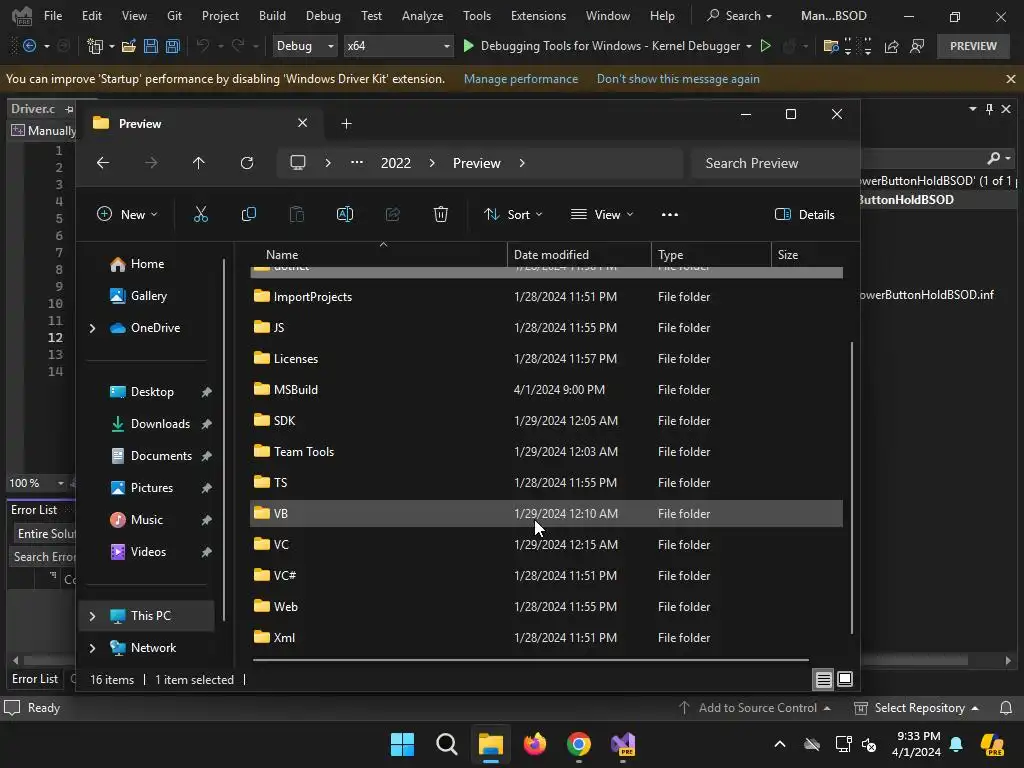Click Select Repository in status bar
The width and height of the screenshot is (1024, 768).
[x=917, y=708]
